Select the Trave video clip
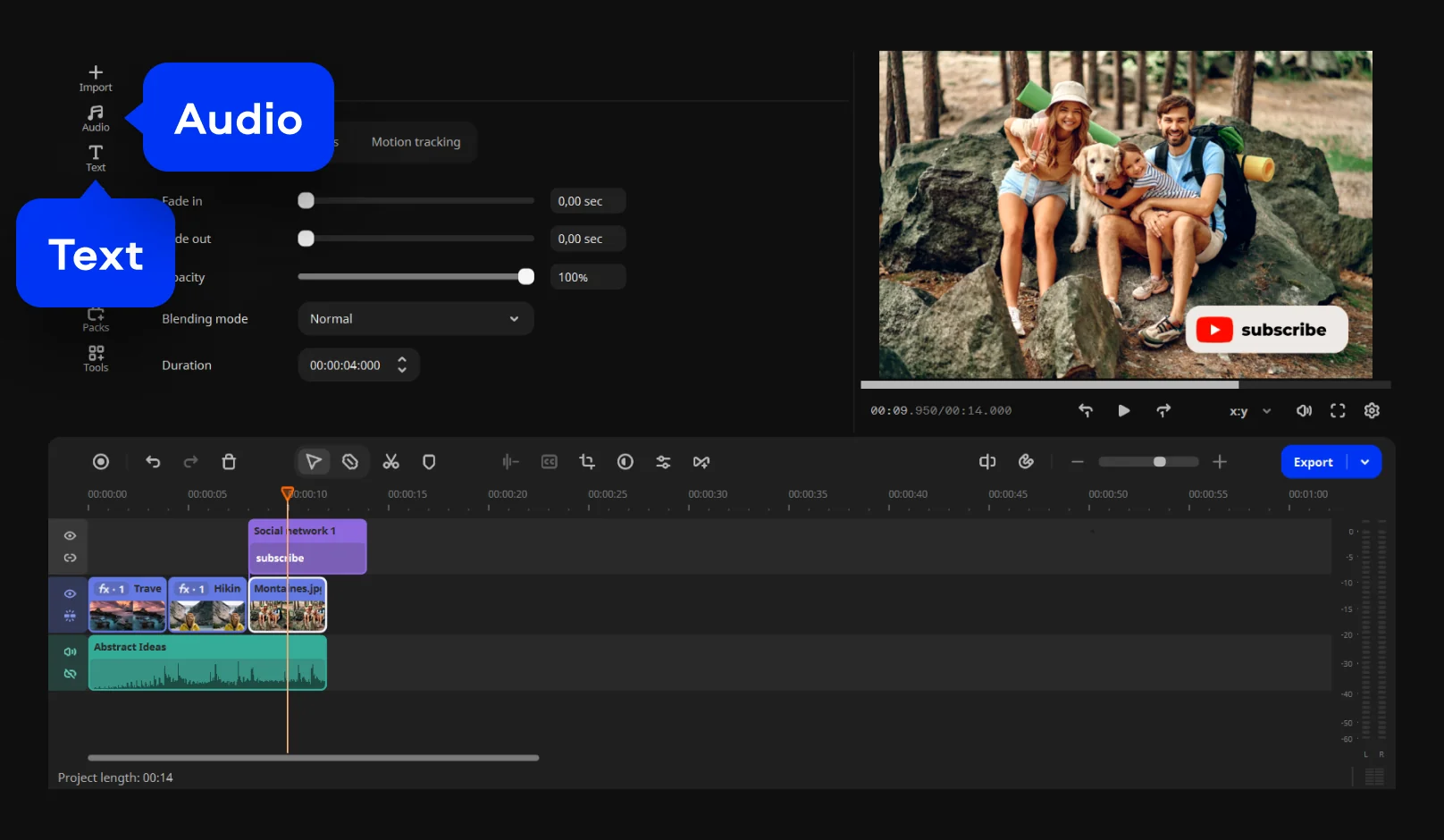 128,605
